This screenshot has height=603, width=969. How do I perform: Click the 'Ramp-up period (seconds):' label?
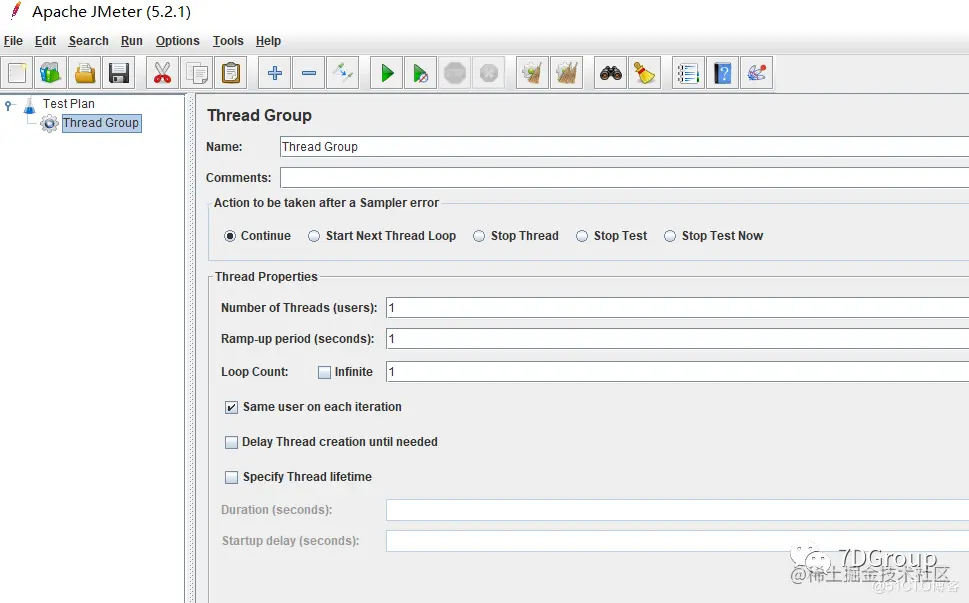tap(298, 339)
